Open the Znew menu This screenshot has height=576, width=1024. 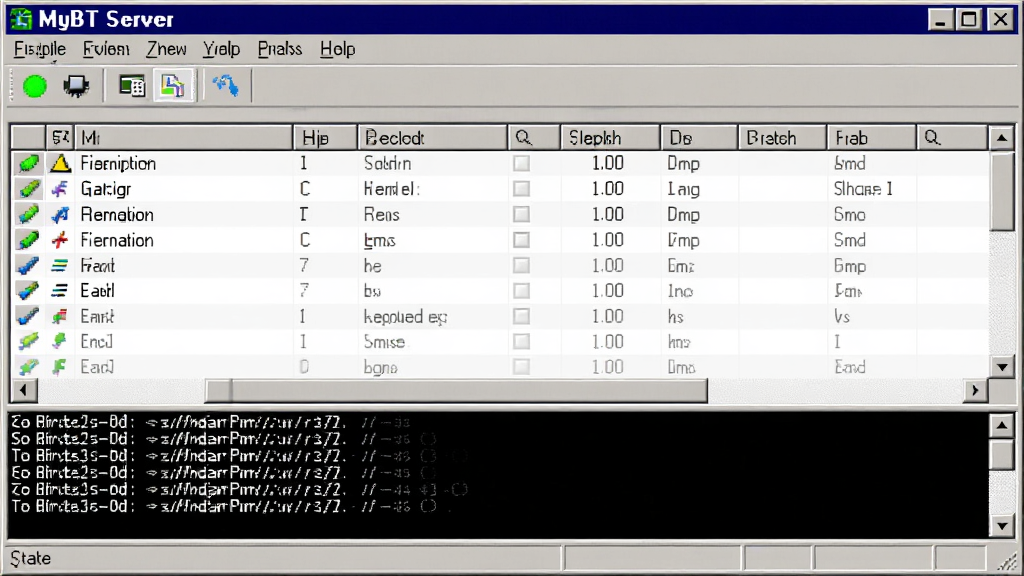(166, 50)
